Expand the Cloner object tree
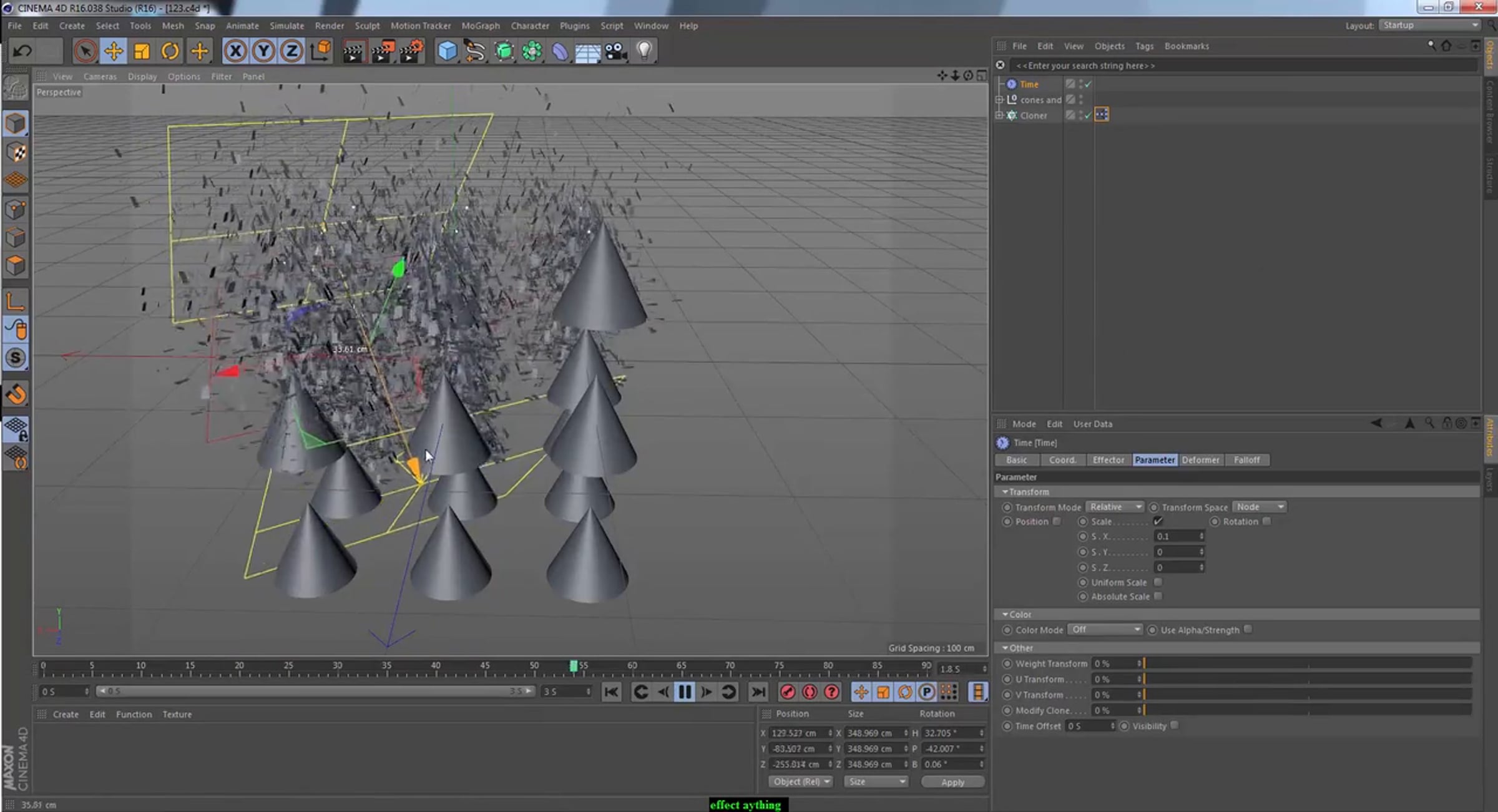This screenshot has width=1498, height=812. (x=999, y=115)
